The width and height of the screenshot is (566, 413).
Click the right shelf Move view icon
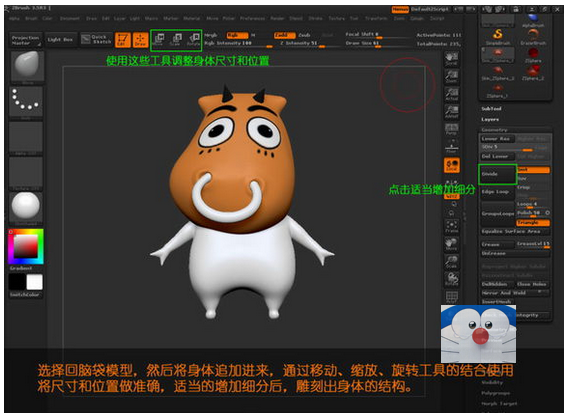452,244
